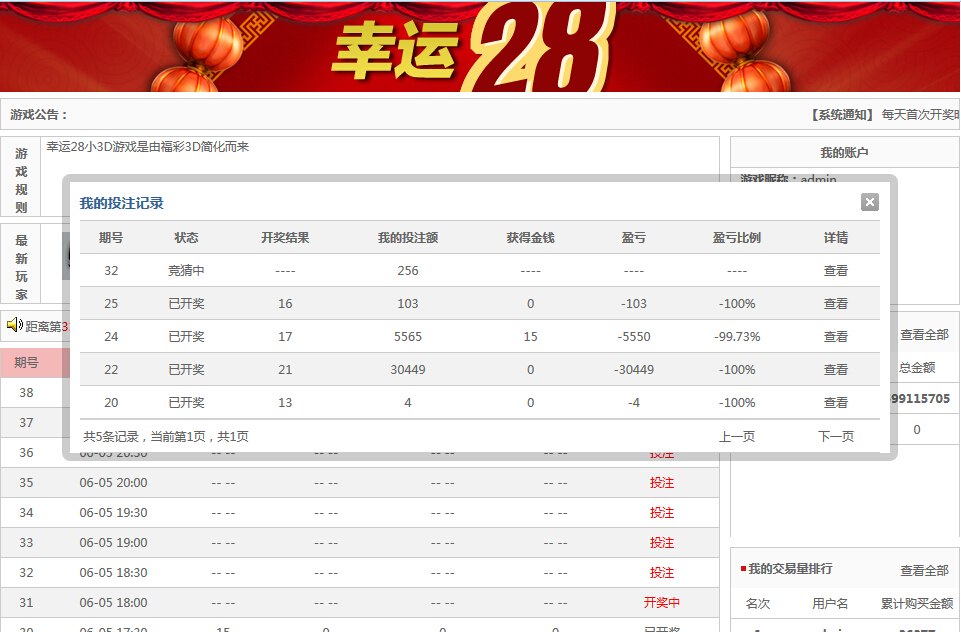Click 开奖中 status for period 31

(662, 603)
